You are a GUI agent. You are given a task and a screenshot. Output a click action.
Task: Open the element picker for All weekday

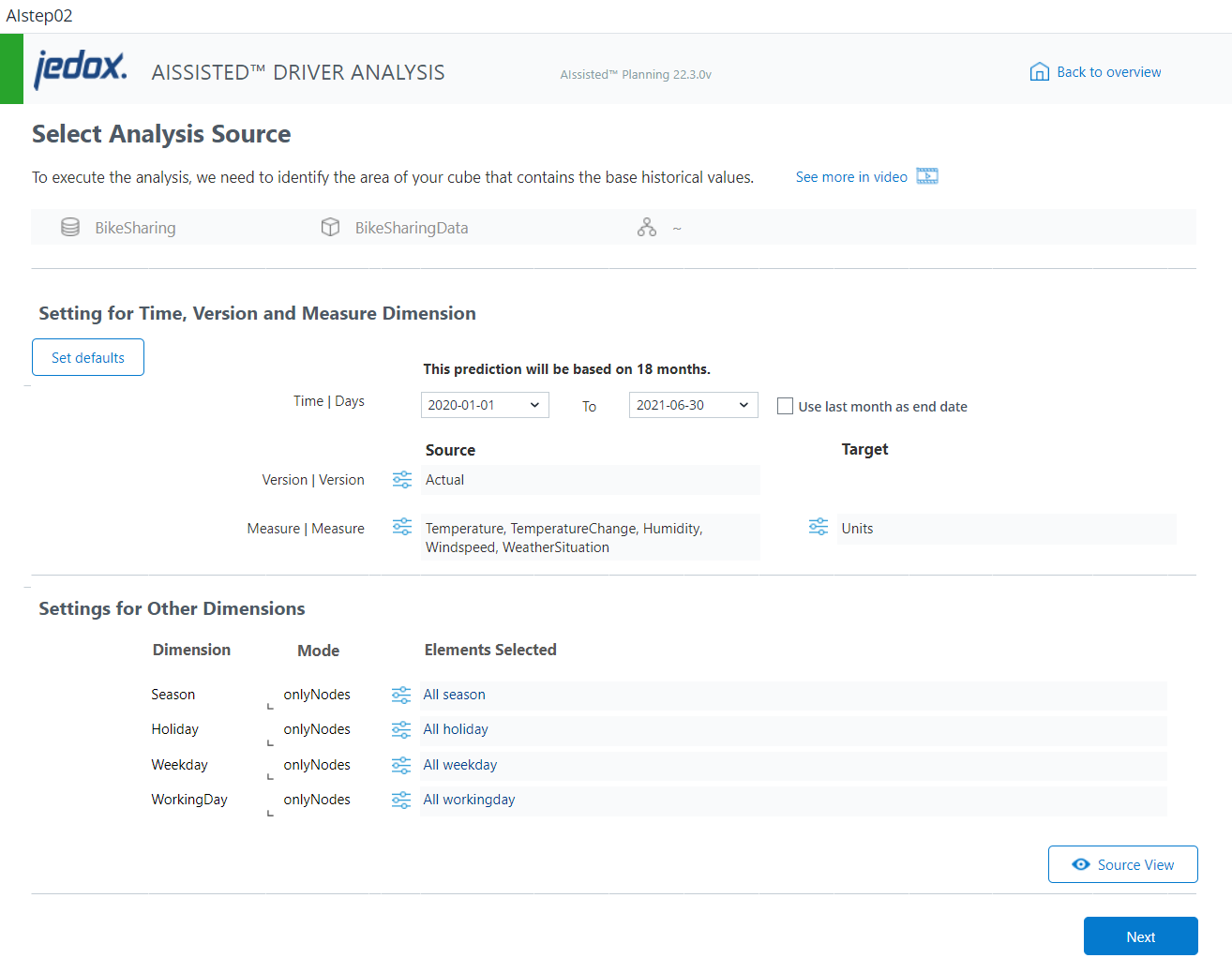pos(401,764)
